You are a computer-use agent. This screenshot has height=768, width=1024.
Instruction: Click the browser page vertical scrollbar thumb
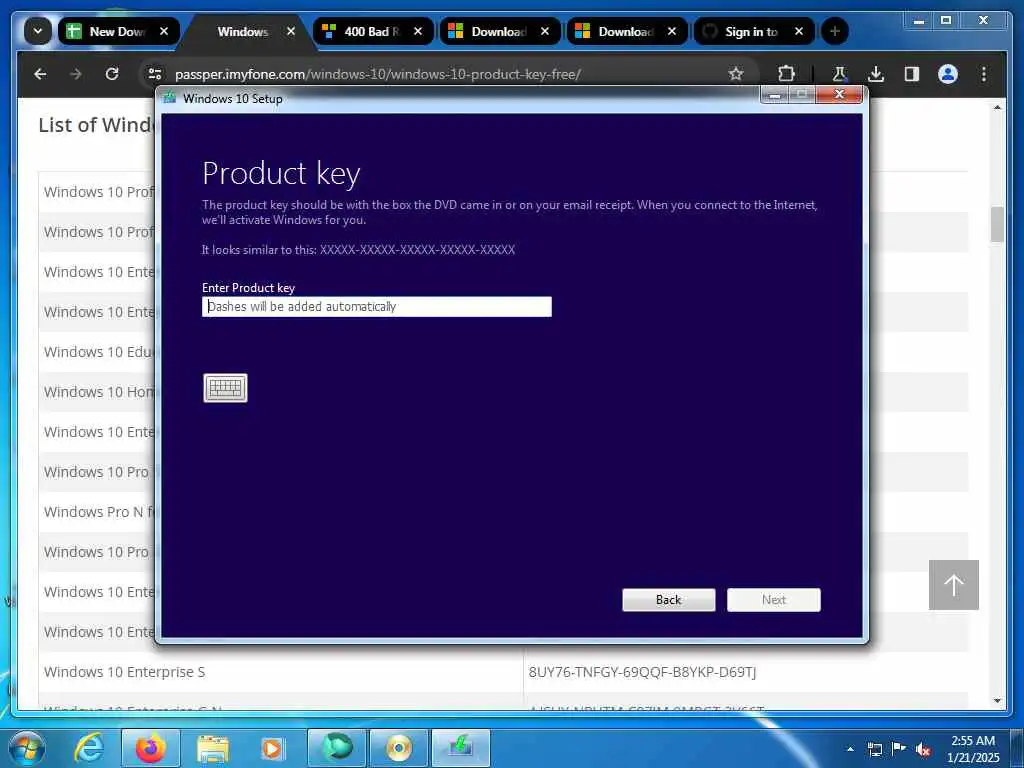(x=997, y=224)
